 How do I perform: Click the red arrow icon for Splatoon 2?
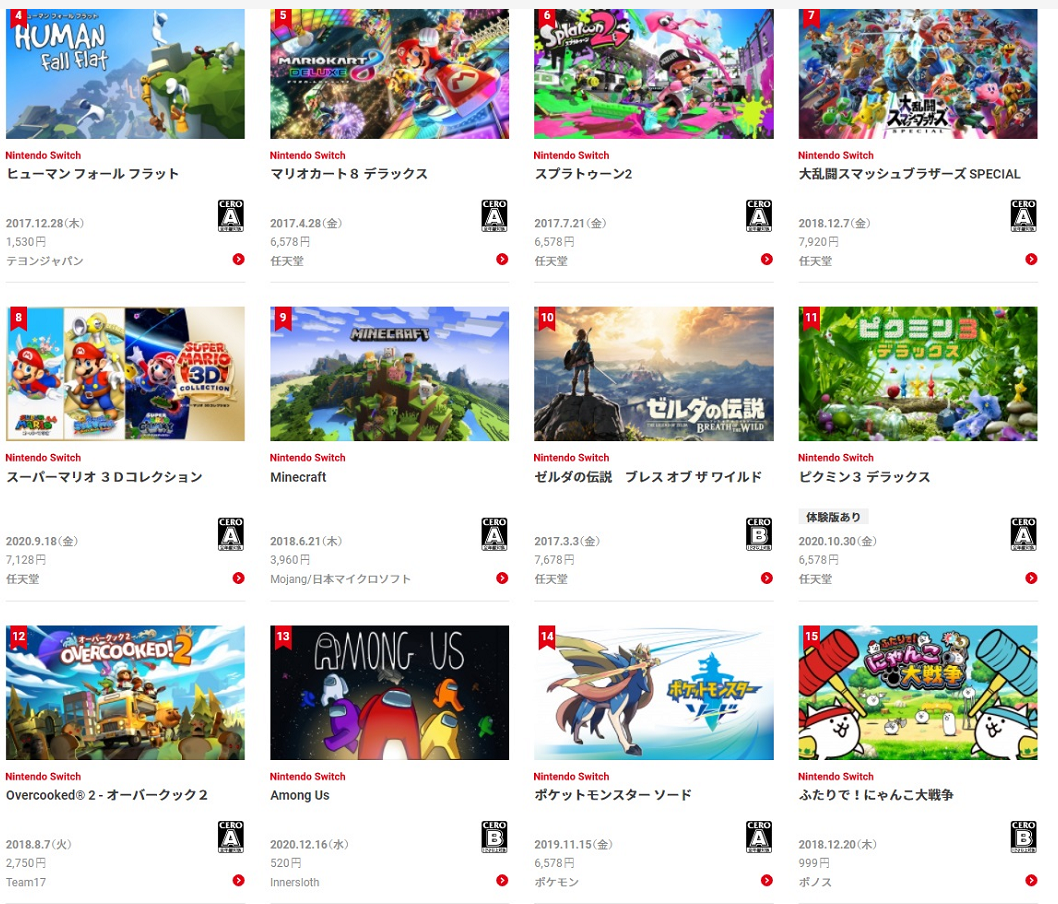pyautogui.click(x=767, y=259)
